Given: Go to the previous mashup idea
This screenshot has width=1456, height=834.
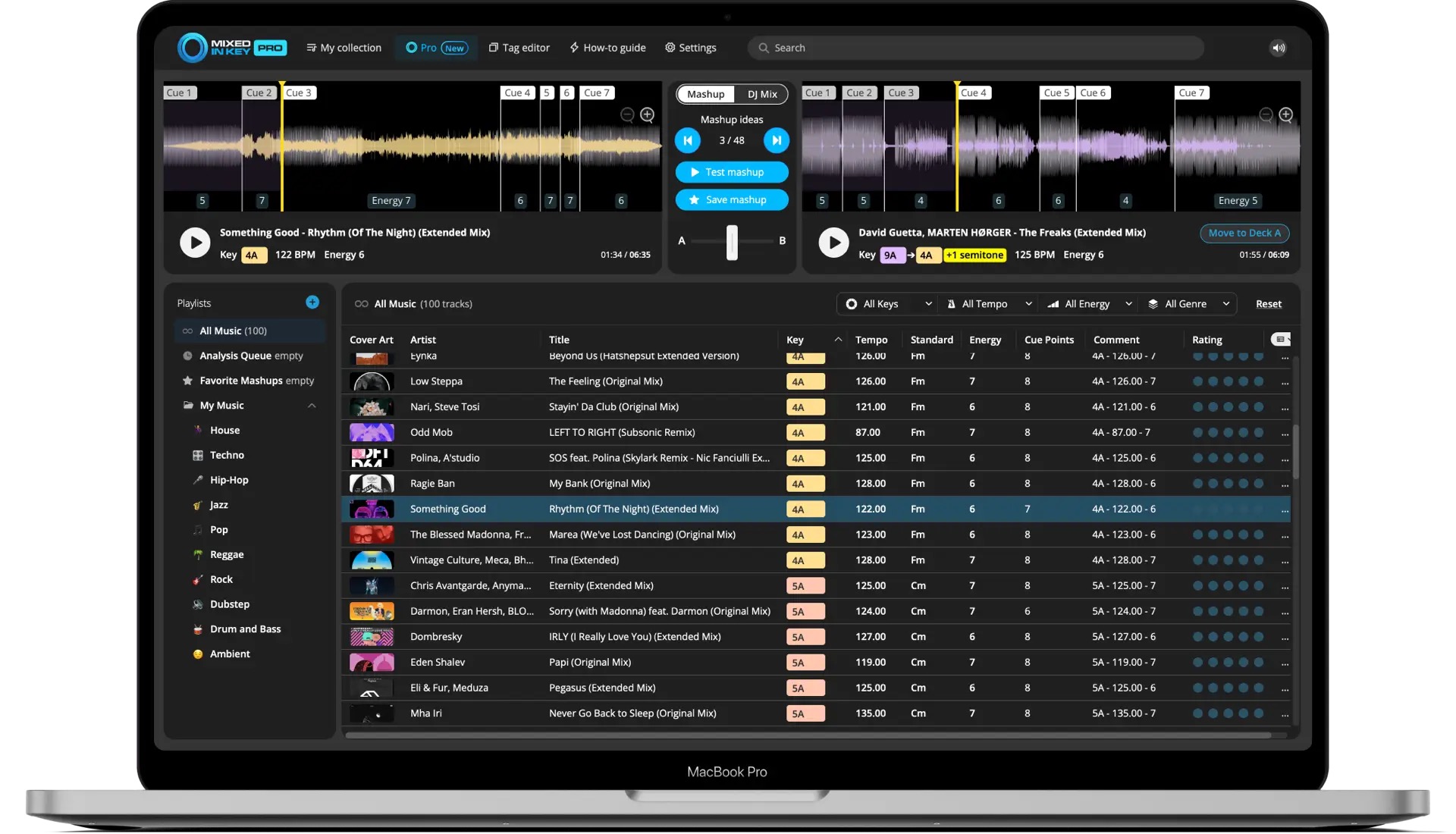Looking at the screenshot, I should pos(688,140).
